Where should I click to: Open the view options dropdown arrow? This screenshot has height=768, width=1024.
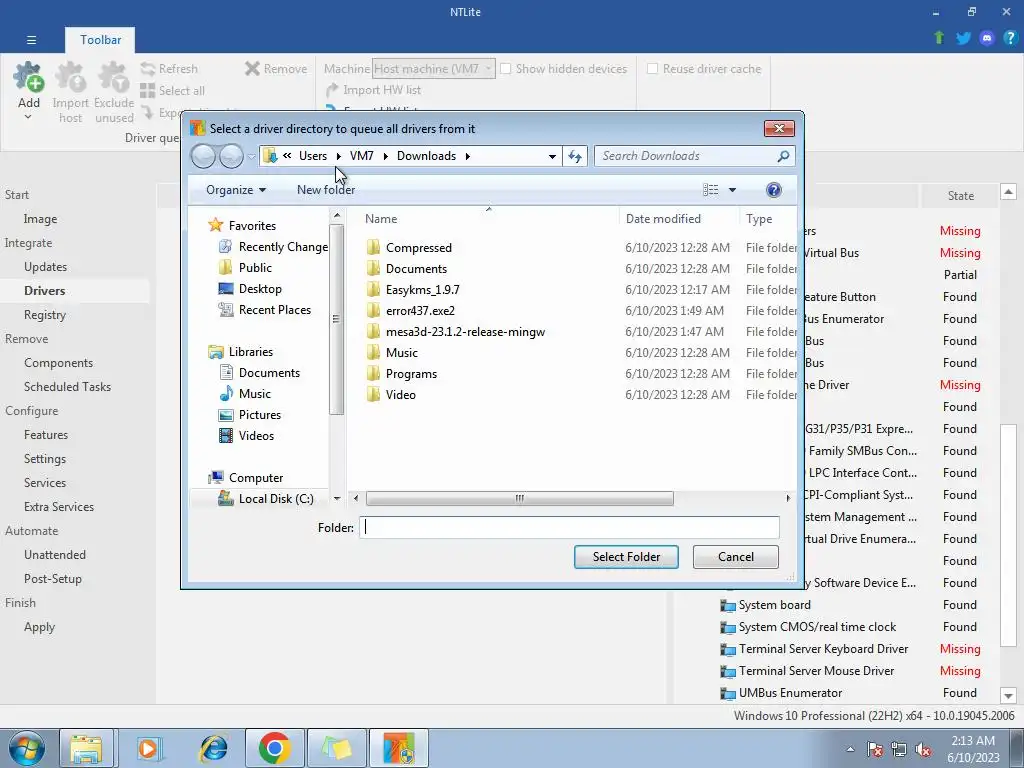pyautogui.click(x=732, y=190)
